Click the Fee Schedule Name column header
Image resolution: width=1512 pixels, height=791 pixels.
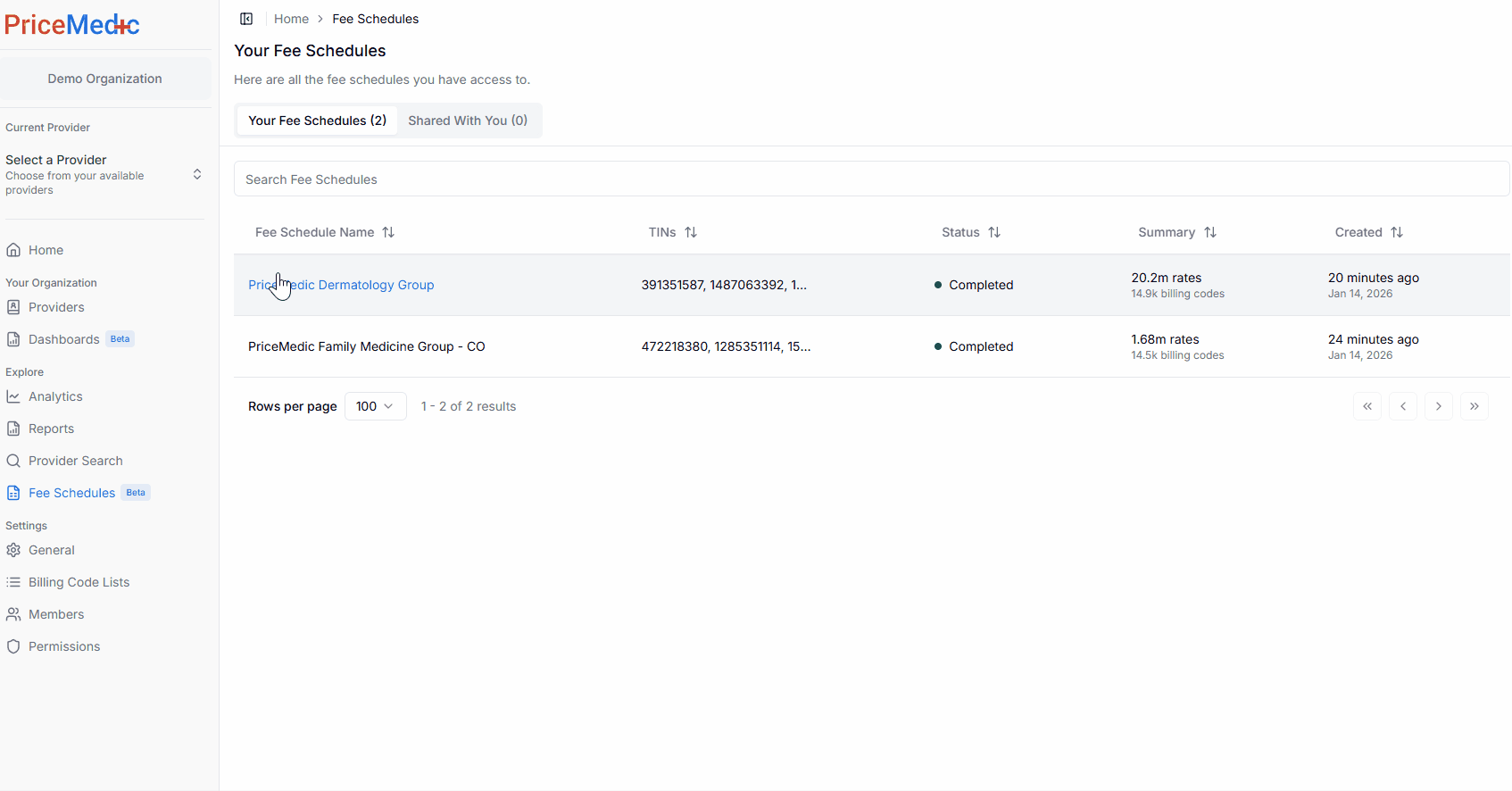[x=325, y=232]
